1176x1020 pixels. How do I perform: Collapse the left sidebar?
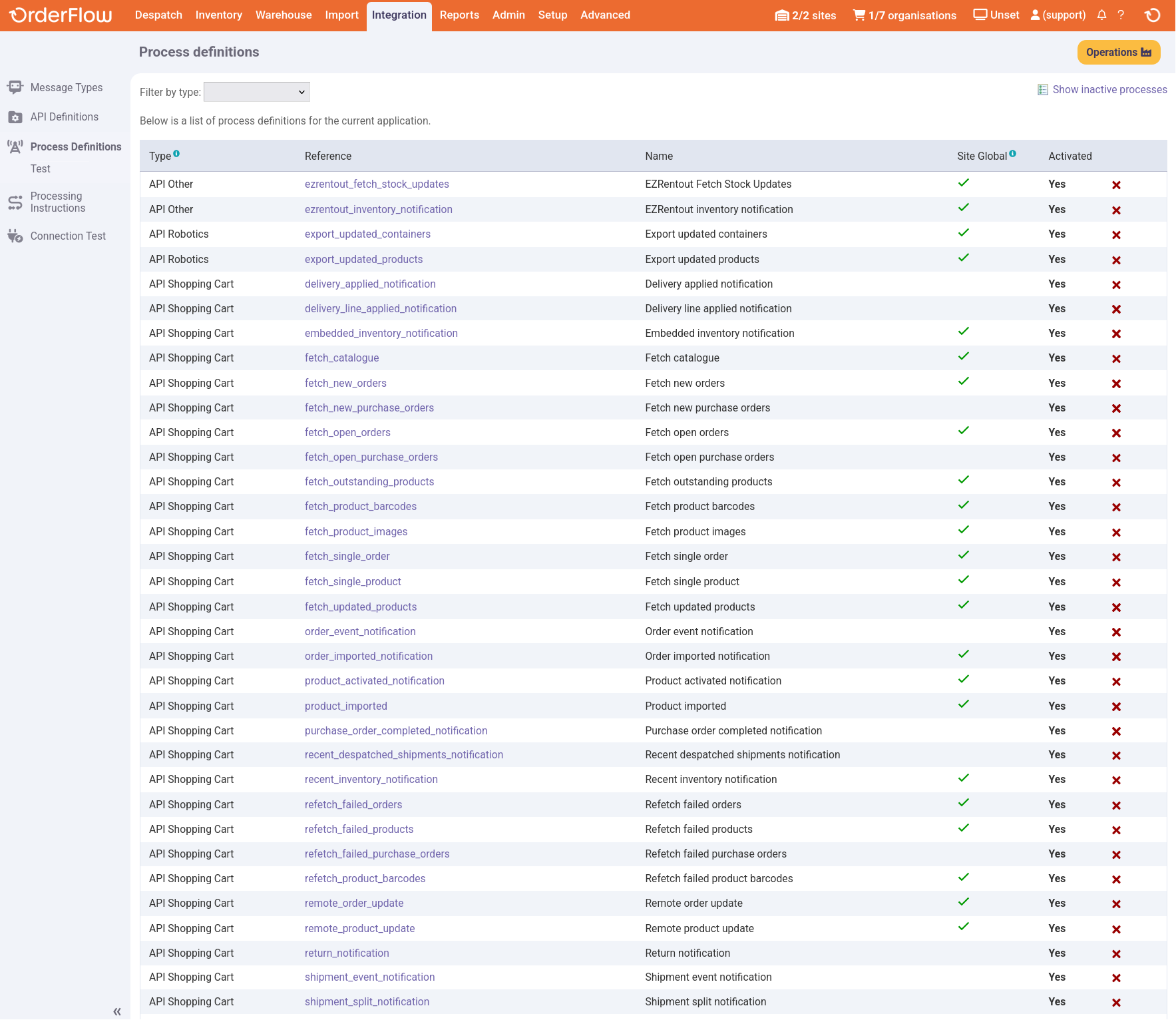pyautogui.click(x=117, y=1011)
